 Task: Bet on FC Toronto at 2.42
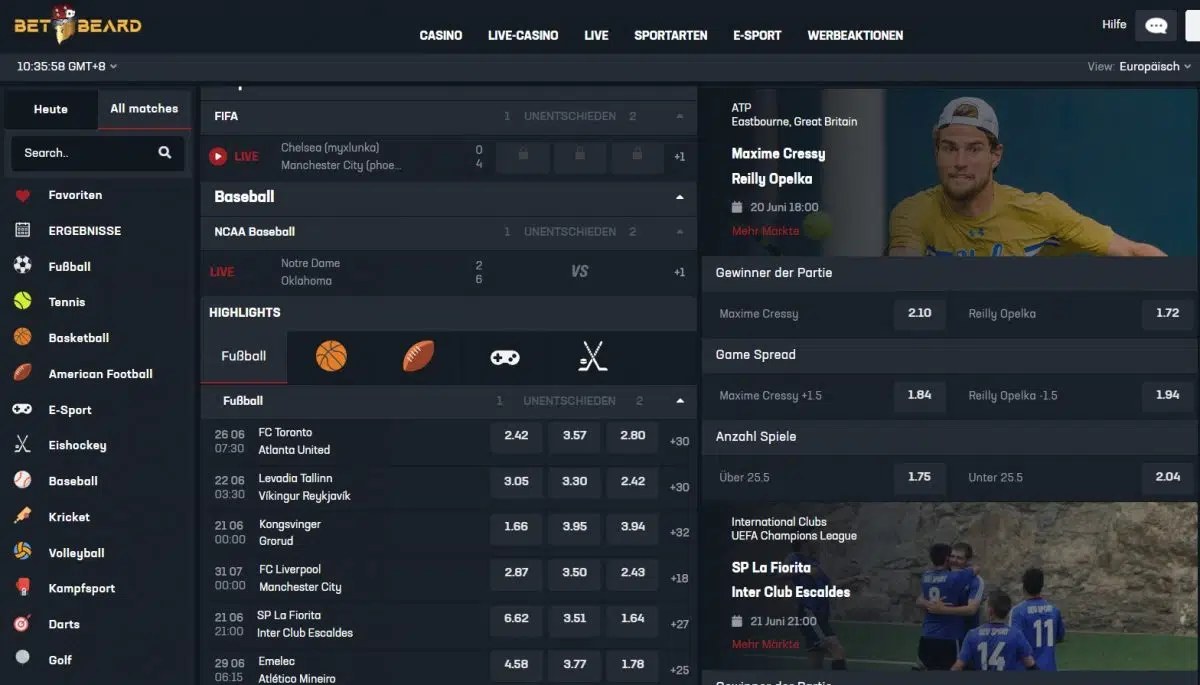[x=516, y=436]
